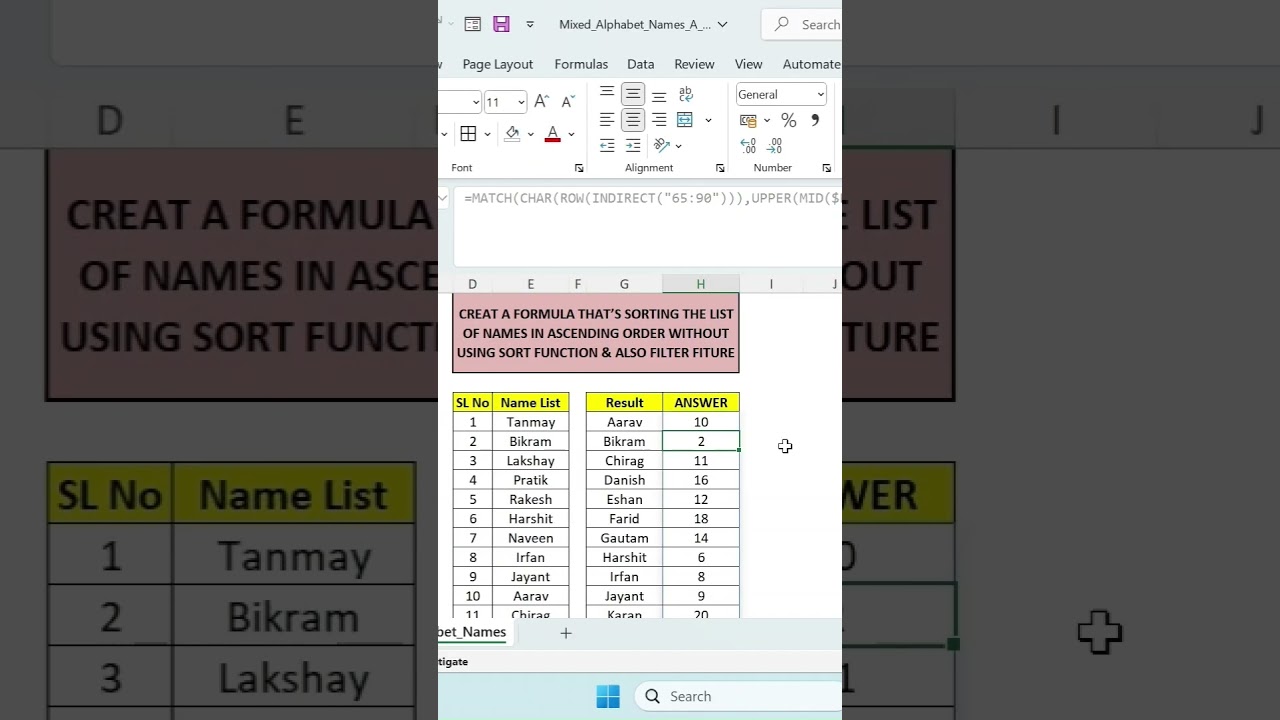Open Font settings dialog launcher
Viewport: 1280px width, 720px height.
click(579, 168)
